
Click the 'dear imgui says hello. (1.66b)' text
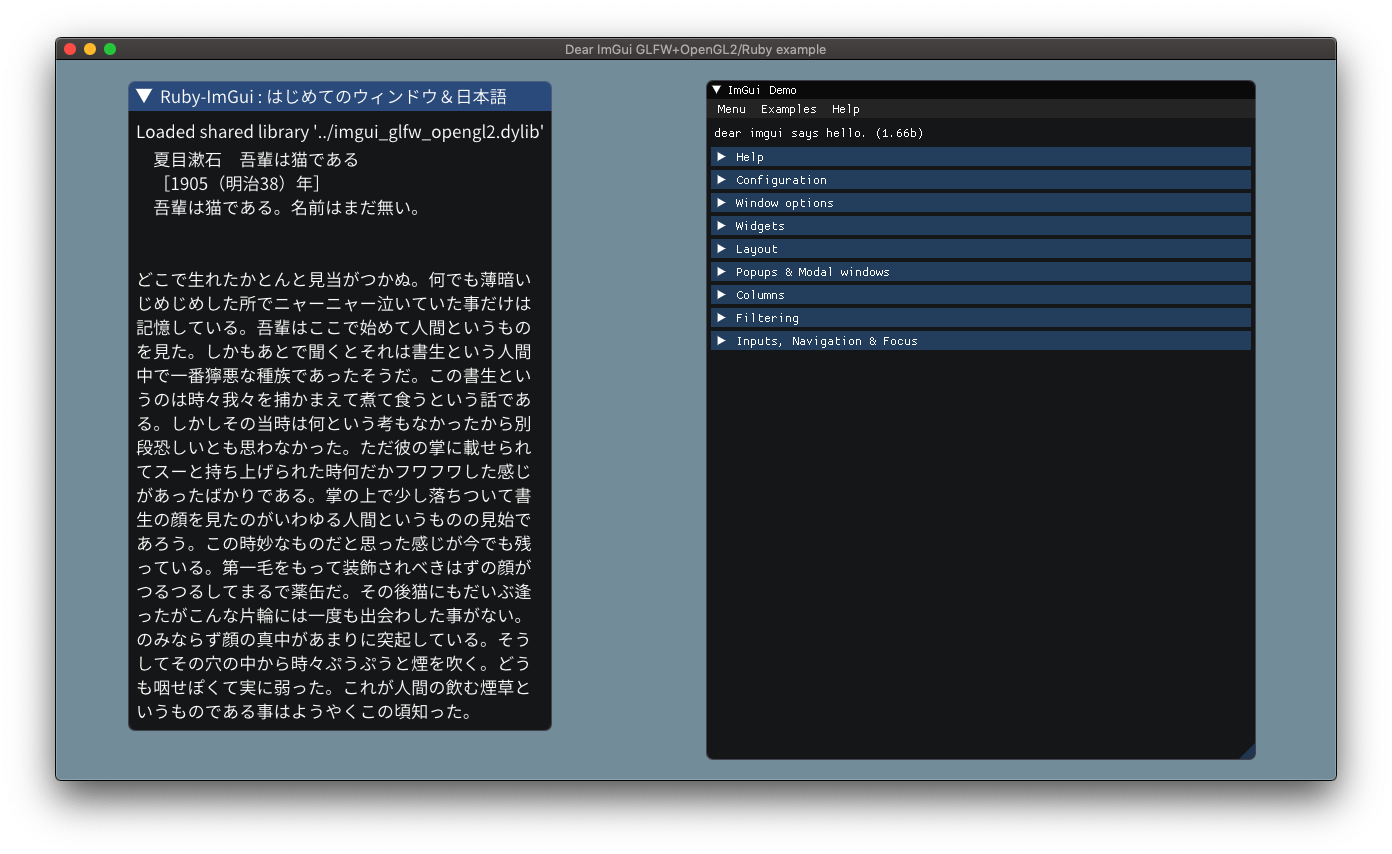tap(818, 133)
